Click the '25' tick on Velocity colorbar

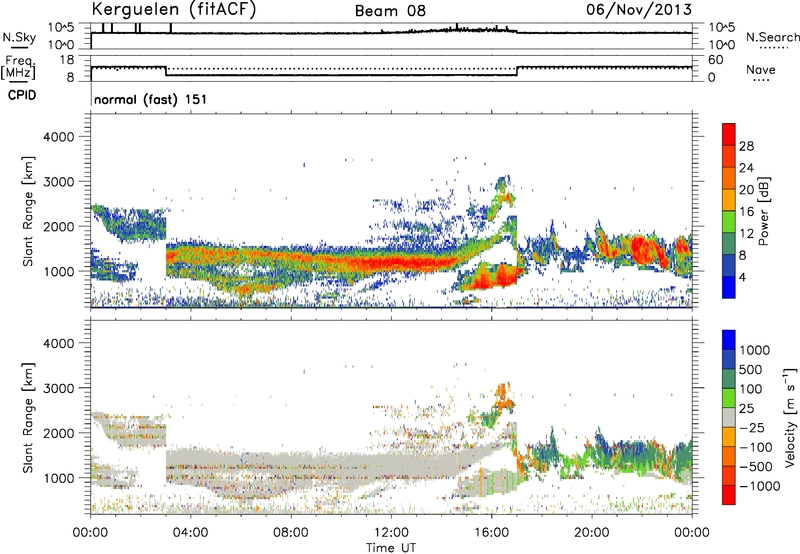749,409
